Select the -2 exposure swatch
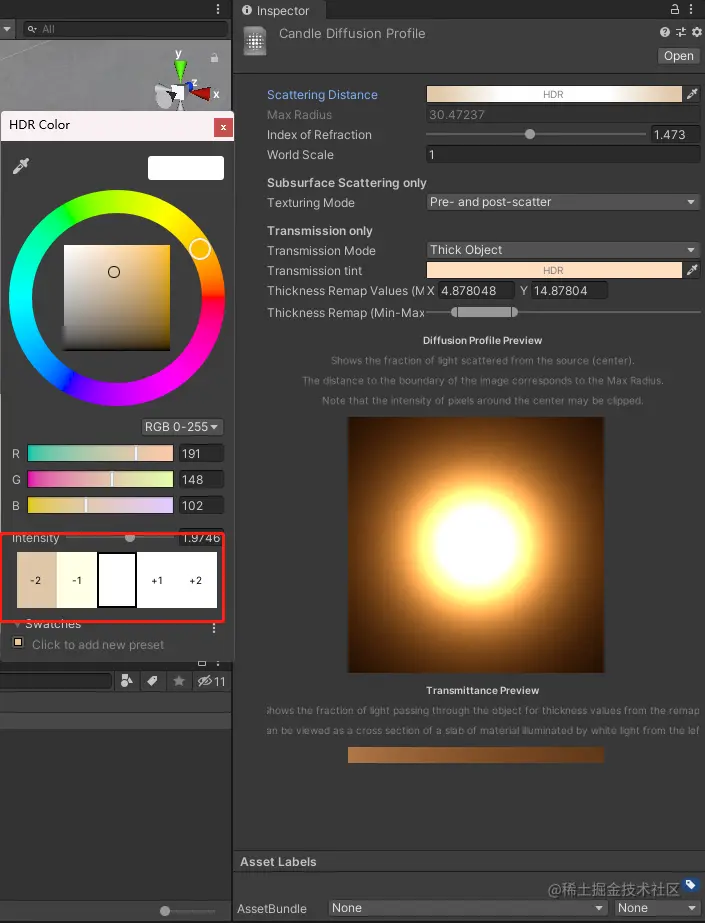The image size is (705, 923). (36, 580)
